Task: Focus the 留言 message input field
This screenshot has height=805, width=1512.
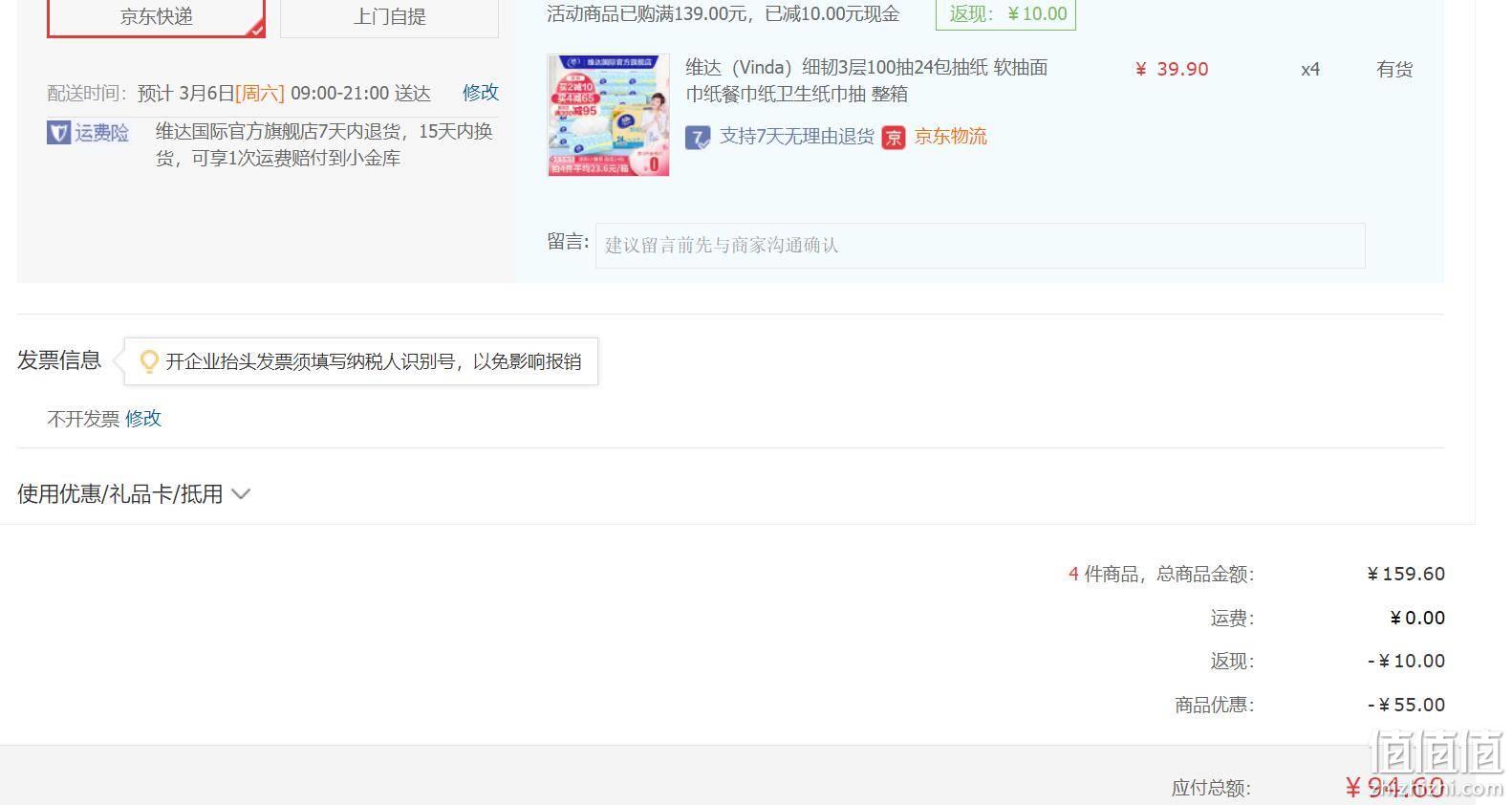Action: coord(980,246)
